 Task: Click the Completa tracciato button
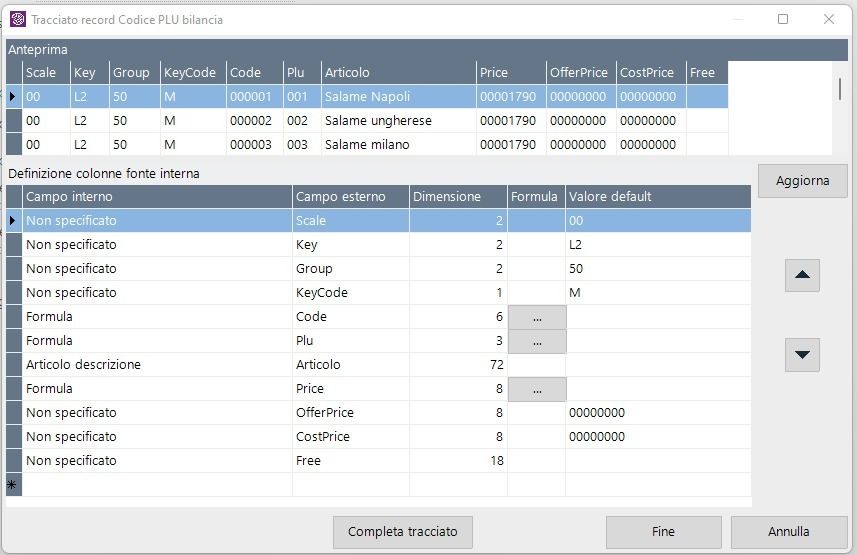tap(403, 532)
